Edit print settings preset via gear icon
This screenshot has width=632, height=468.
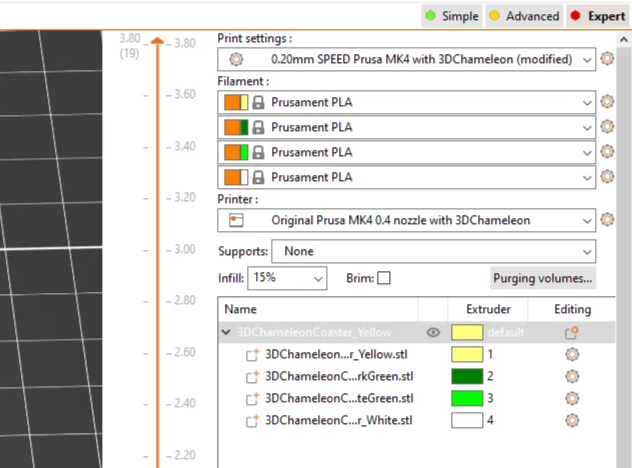coord(607,58)
